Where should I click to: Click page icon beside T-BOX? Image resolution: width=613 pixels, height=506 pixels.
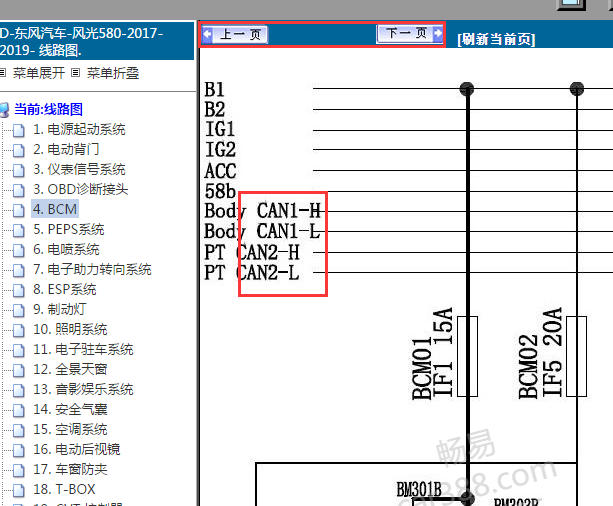(x=18, y=490)
